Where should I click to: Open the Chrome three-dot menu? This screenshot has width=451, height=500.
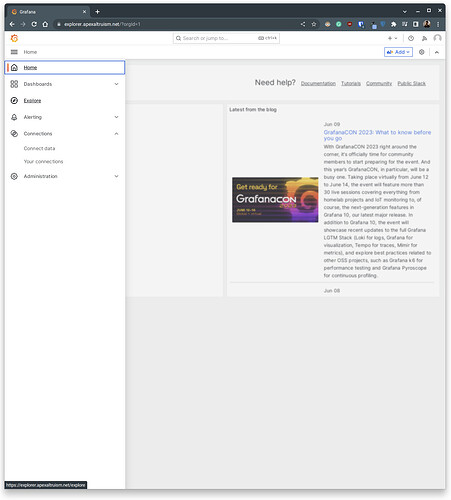pyautogui.click(x=438, y=24)
